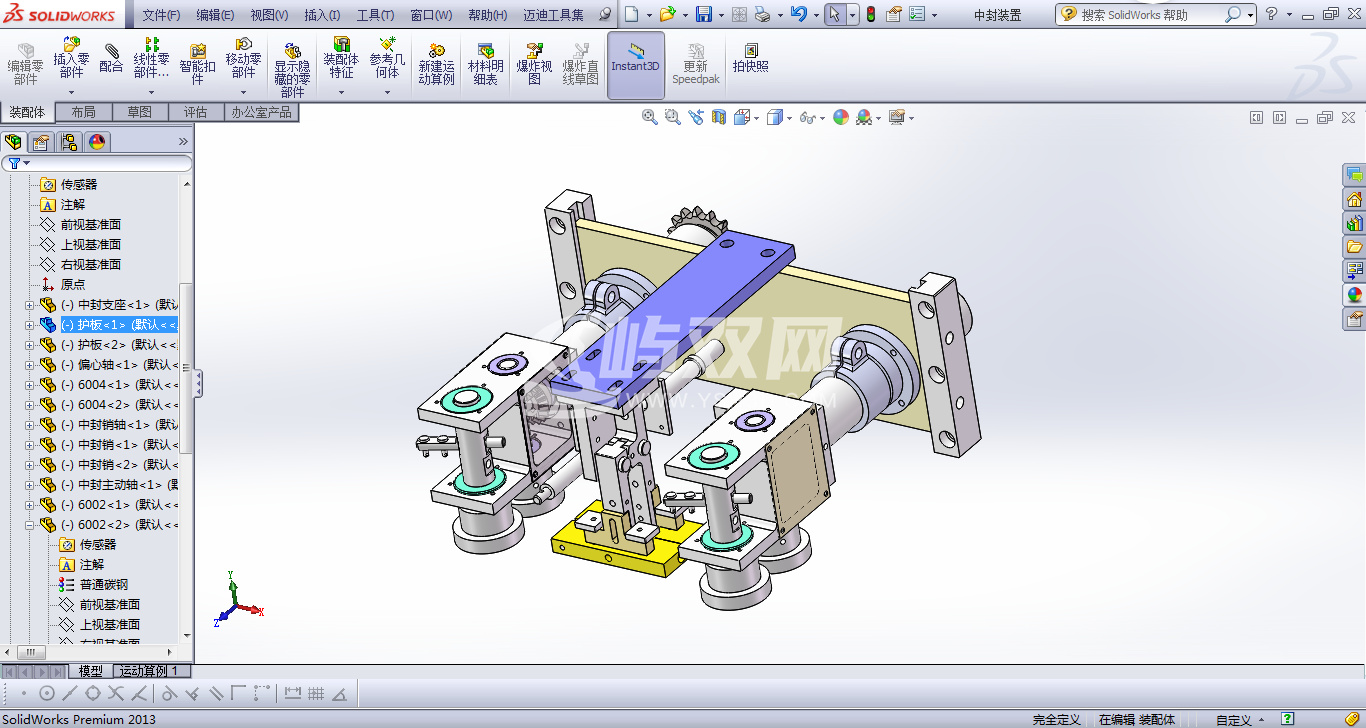Switch to the 运动算例 1 tab
Viewport: 1366px width, 728px height.
149,671
